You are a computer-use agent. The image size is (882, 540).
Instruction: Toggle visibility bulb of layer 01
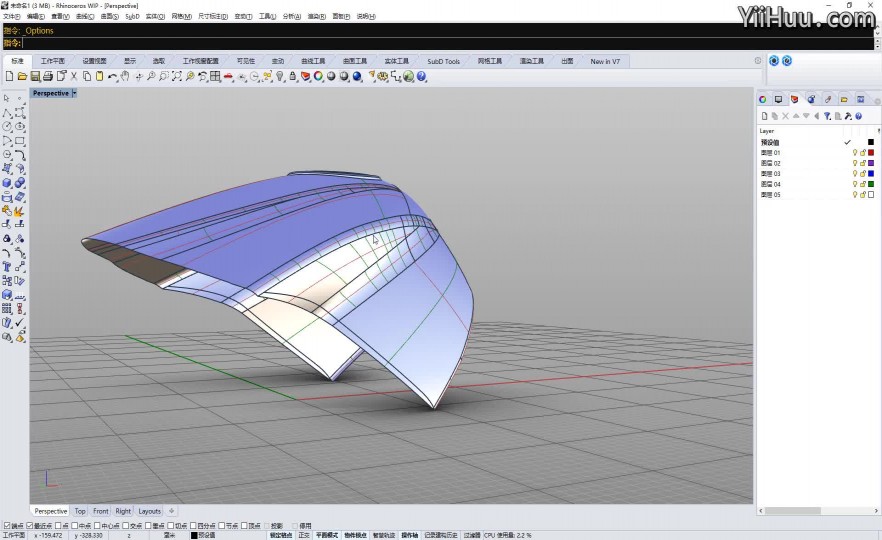pyautogui.click(x=854, y=152)
